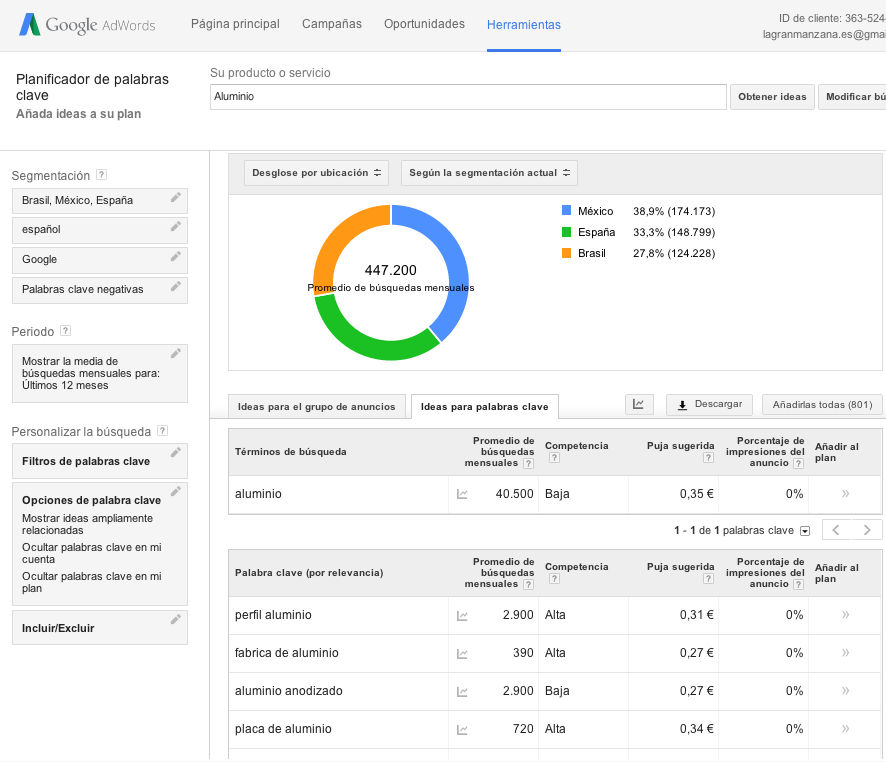
Task: Click help icon next to Segmentación
Action: (x=102, y=175)
